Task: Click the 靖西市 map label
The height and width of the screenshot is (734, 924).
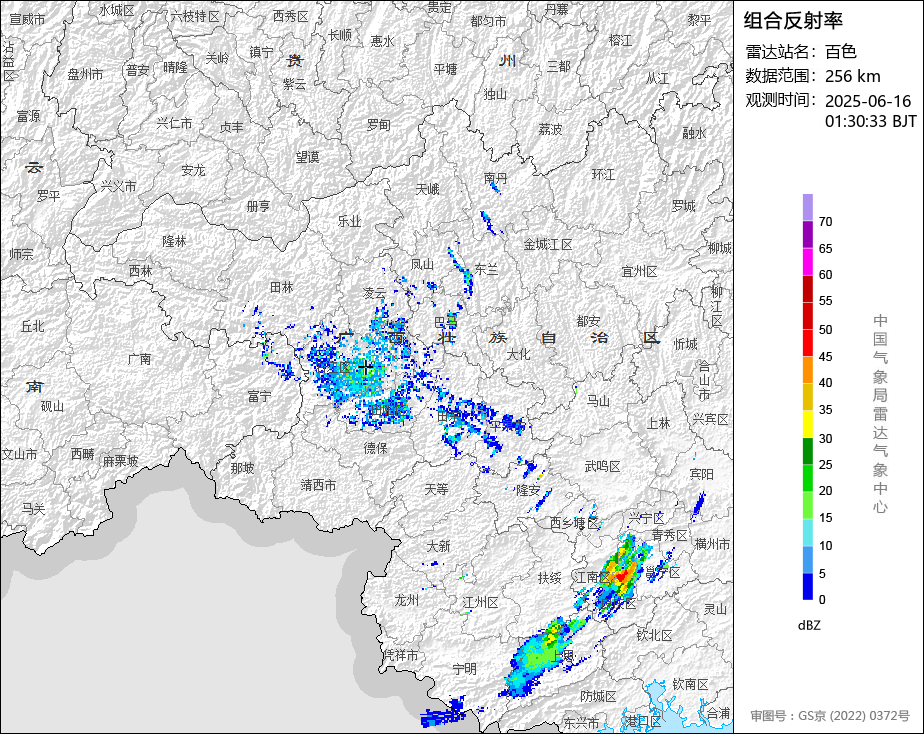Action: pos(318,485)
